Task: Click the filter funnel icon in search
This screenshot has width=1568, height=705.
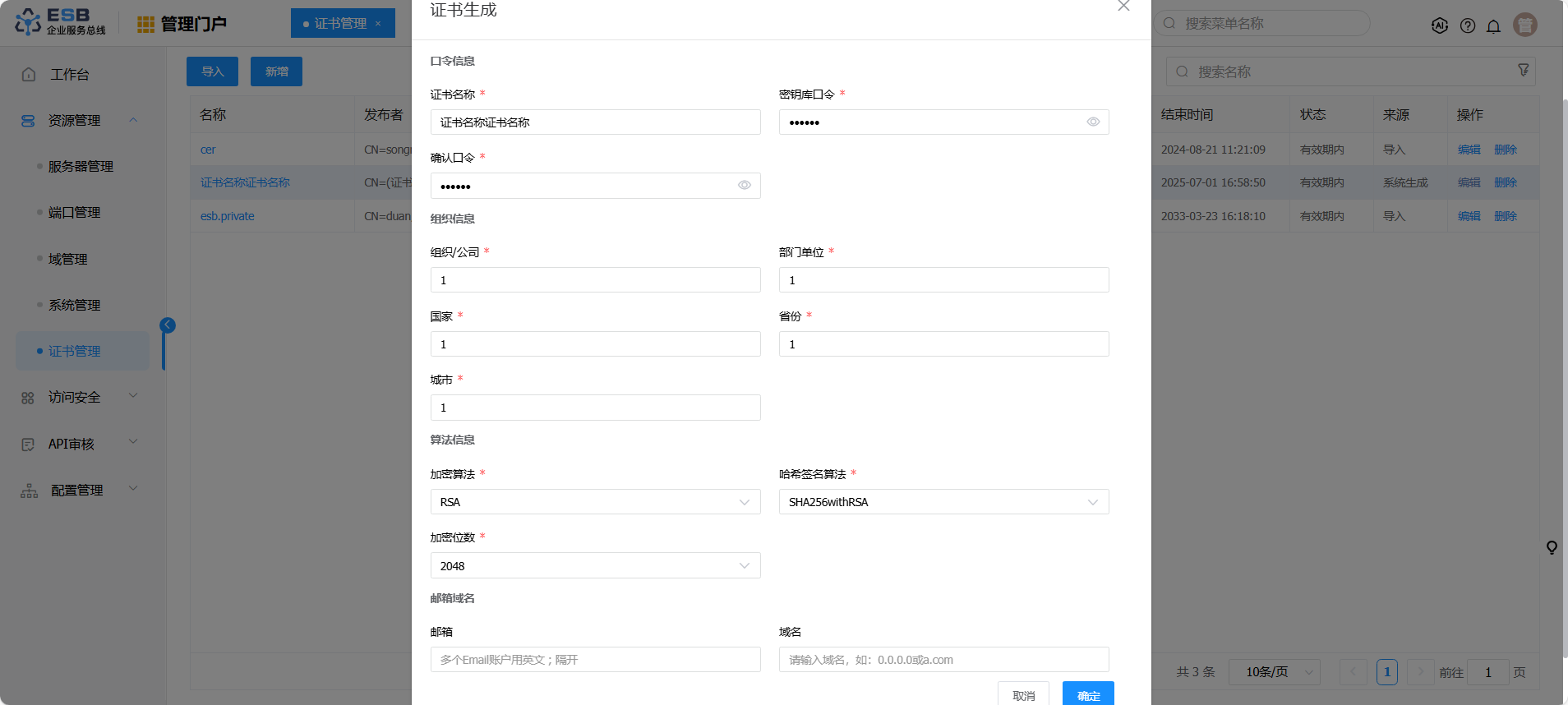Action: (1523, 71)
